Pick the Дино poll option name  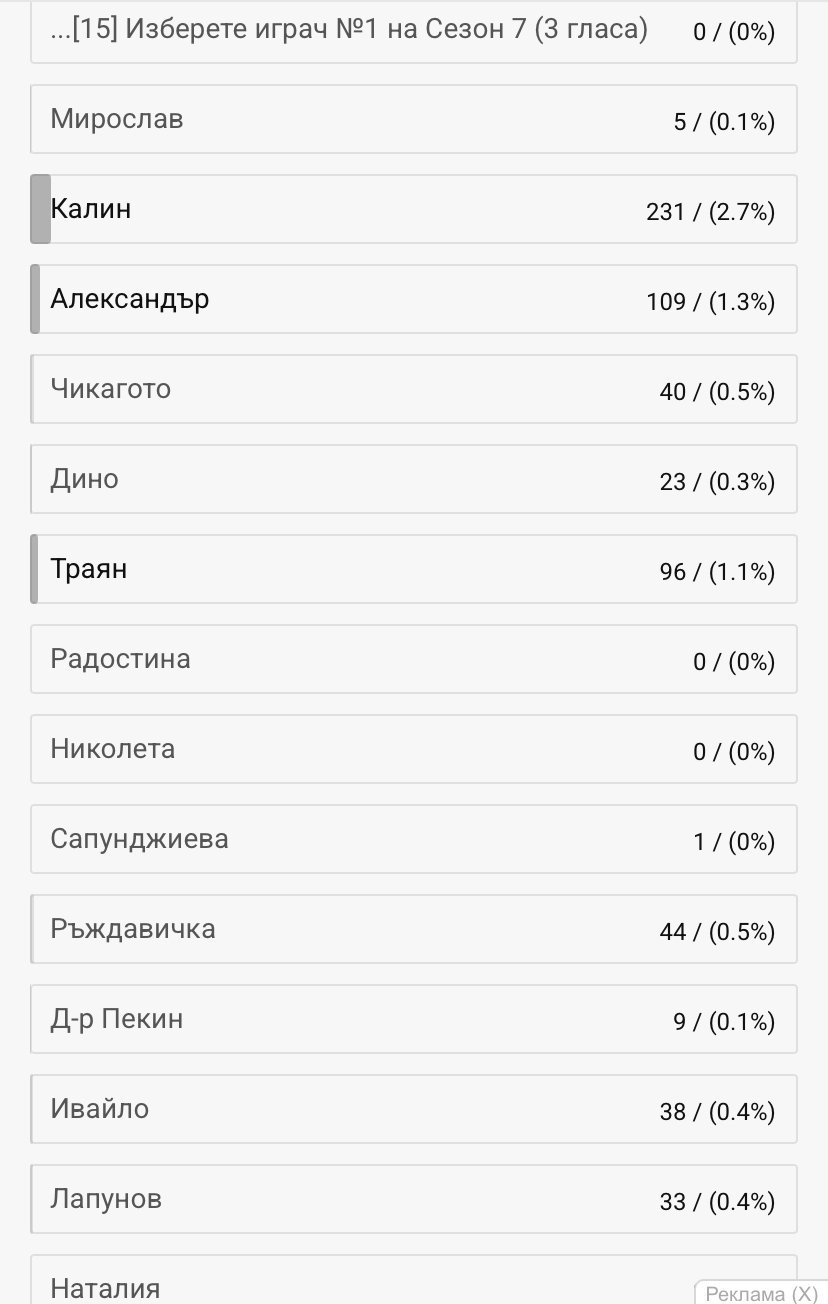coord(85,479)
